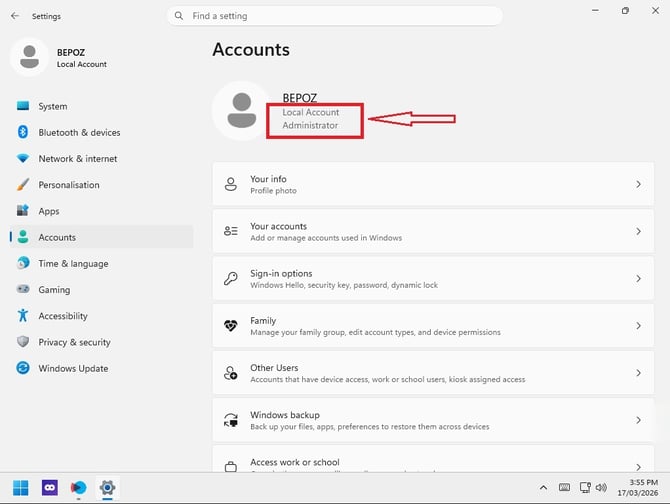Image resolution: width=670 pixels, height=504 pixels.
Task: Expand Your info chevron
Action: coord(638,185)
